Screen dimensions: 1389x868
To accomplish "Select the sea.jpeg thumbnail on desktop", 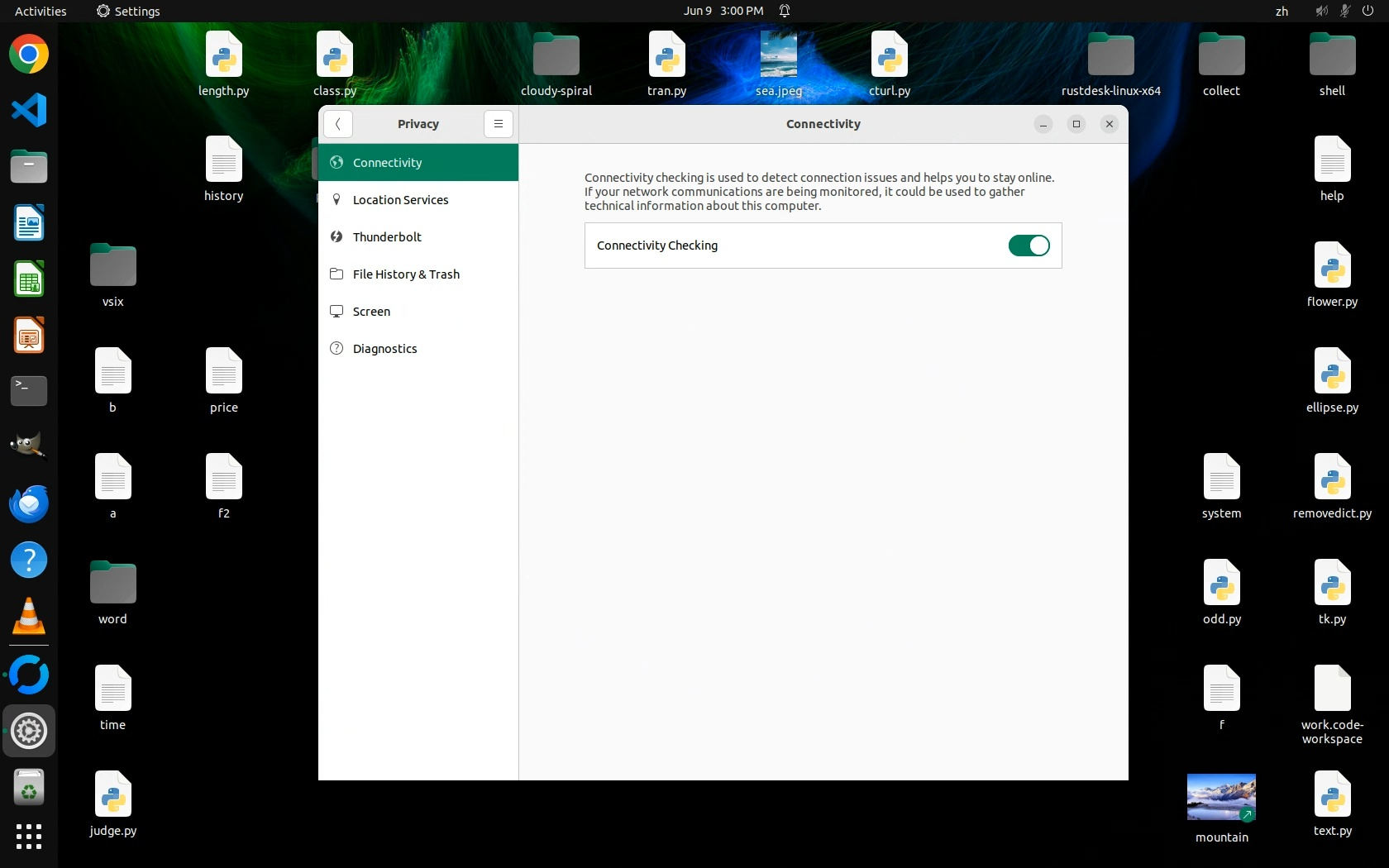I will click(x=778, y=55).
